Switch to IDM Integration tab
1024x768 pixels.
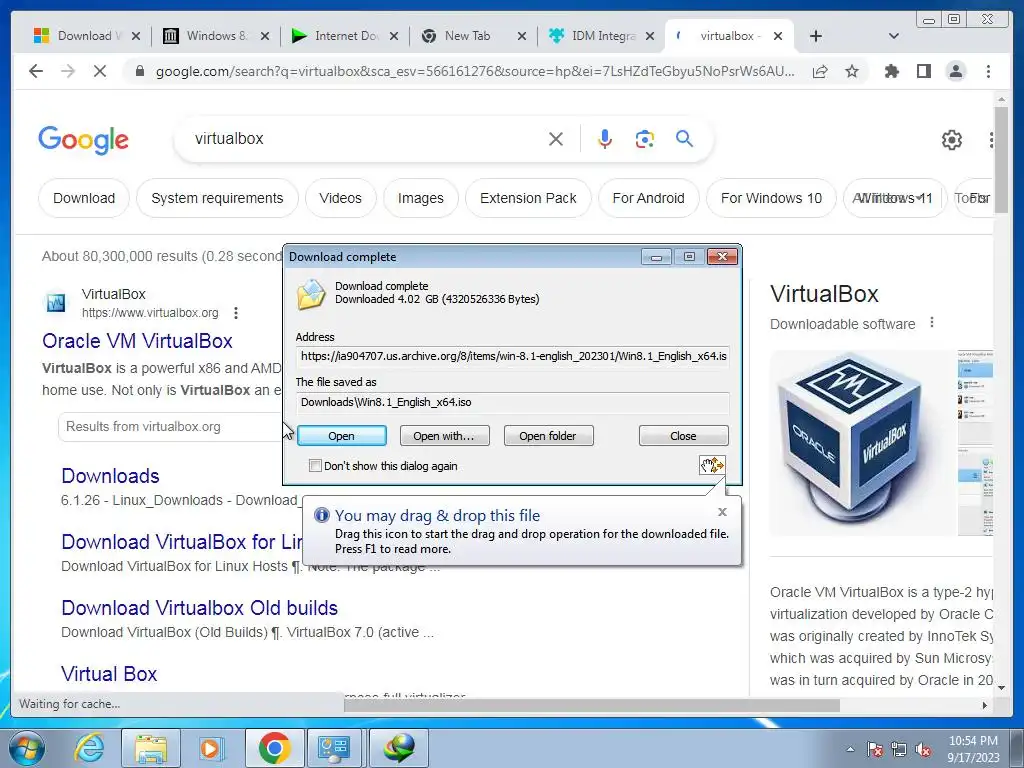click(602, 36)
